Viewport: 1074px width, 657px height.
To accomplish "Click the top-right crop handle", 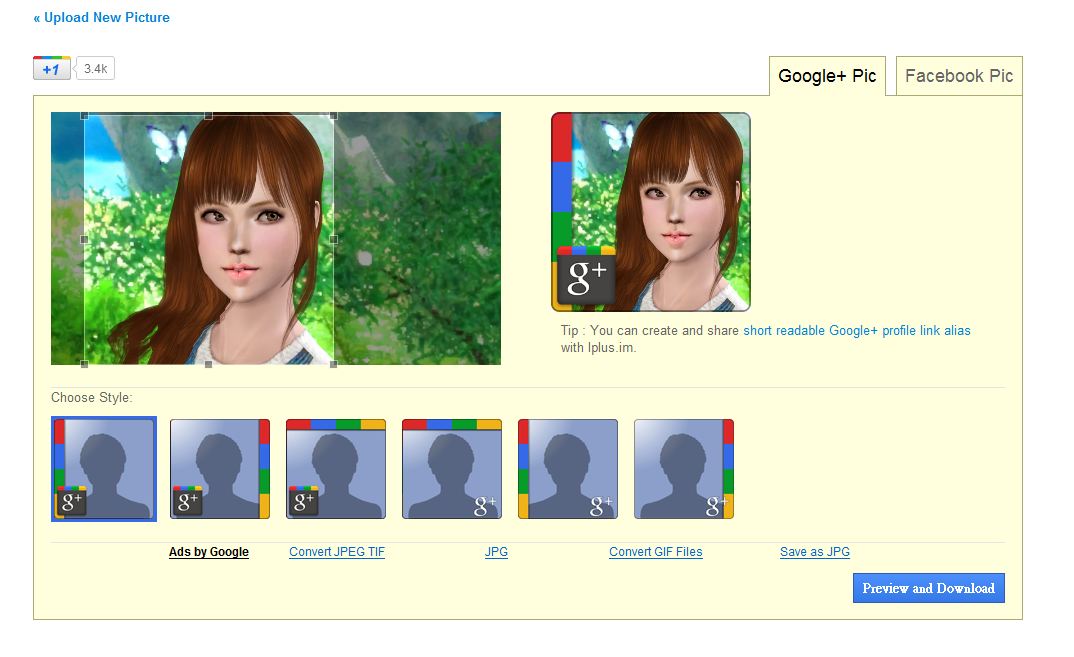I will tap(334, 116).
